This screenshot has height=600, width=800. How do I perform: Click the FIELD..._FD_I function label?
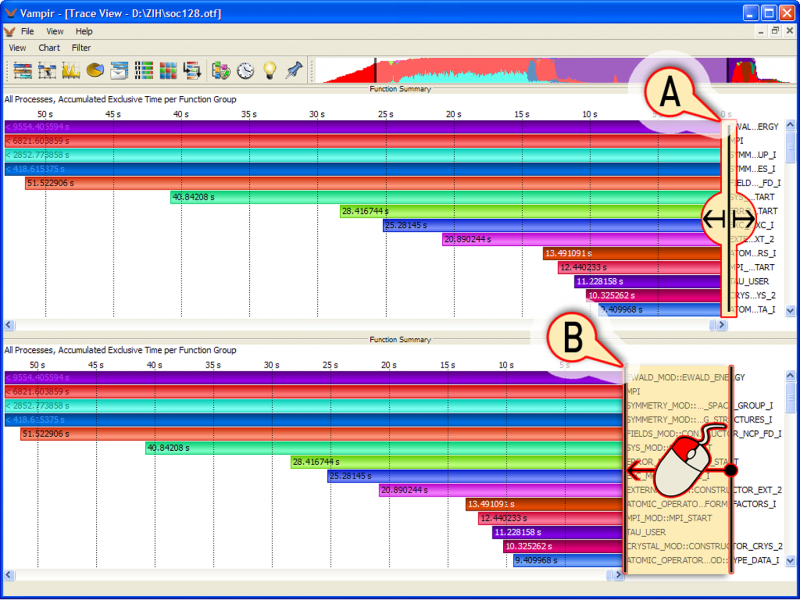(x=755, y=183)
